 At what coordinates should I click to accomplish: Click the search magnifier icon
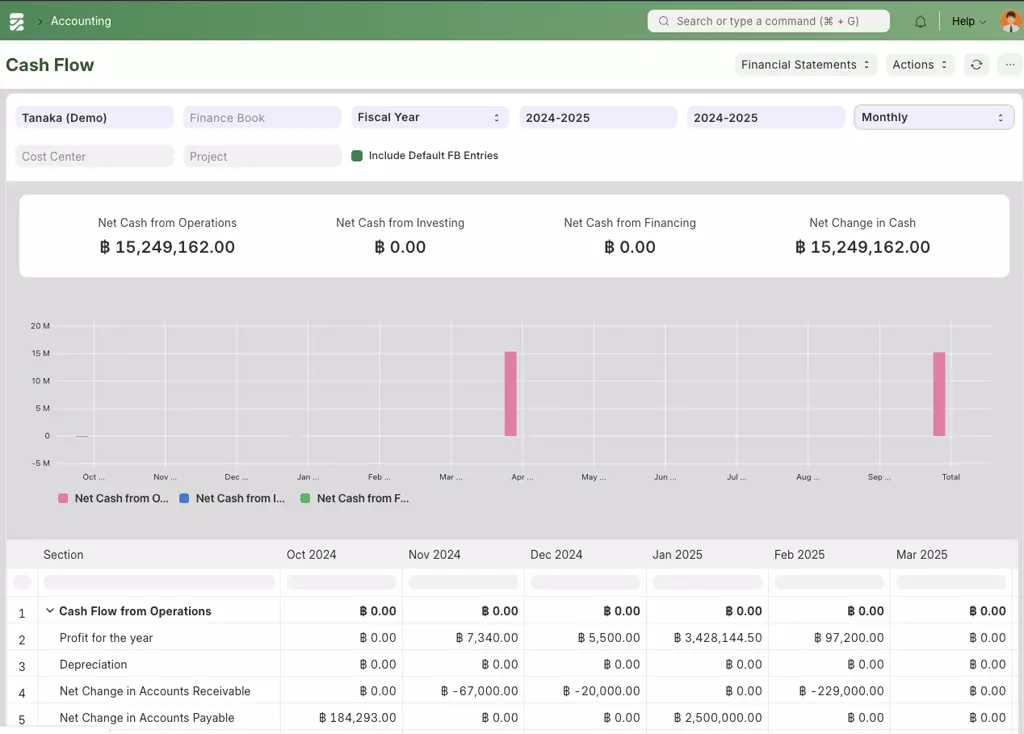pyautogui.click(x=664, y=21)
